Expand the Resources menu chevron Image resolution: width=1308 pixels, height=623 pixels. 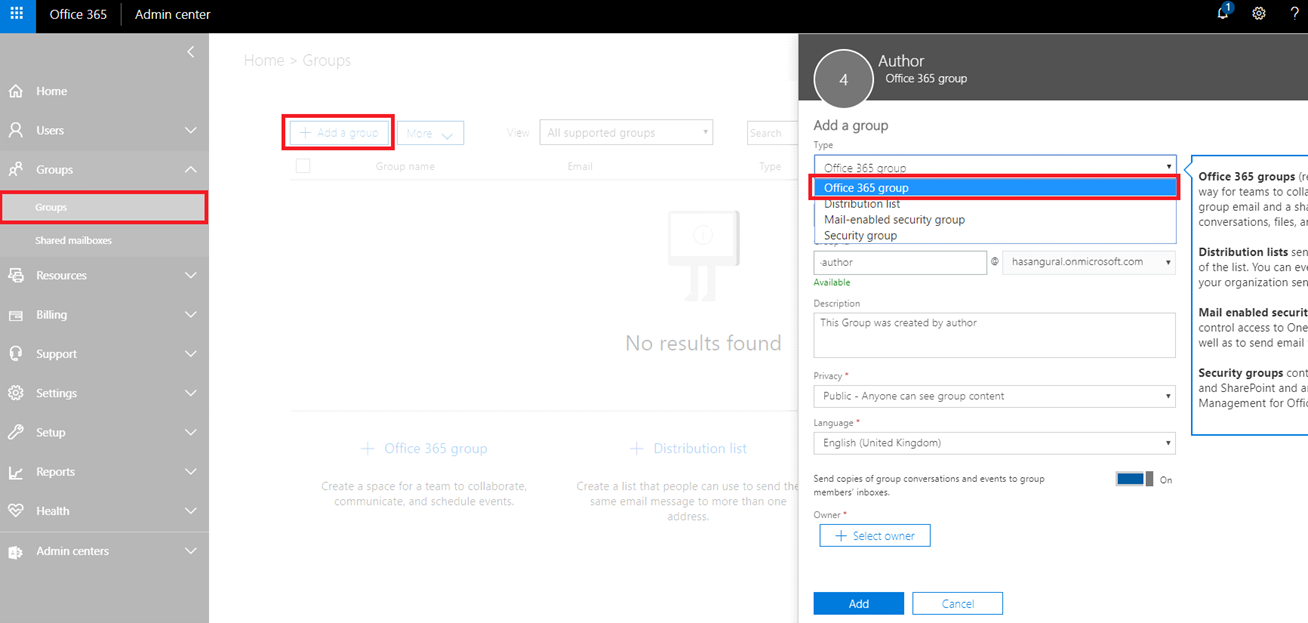191,276
